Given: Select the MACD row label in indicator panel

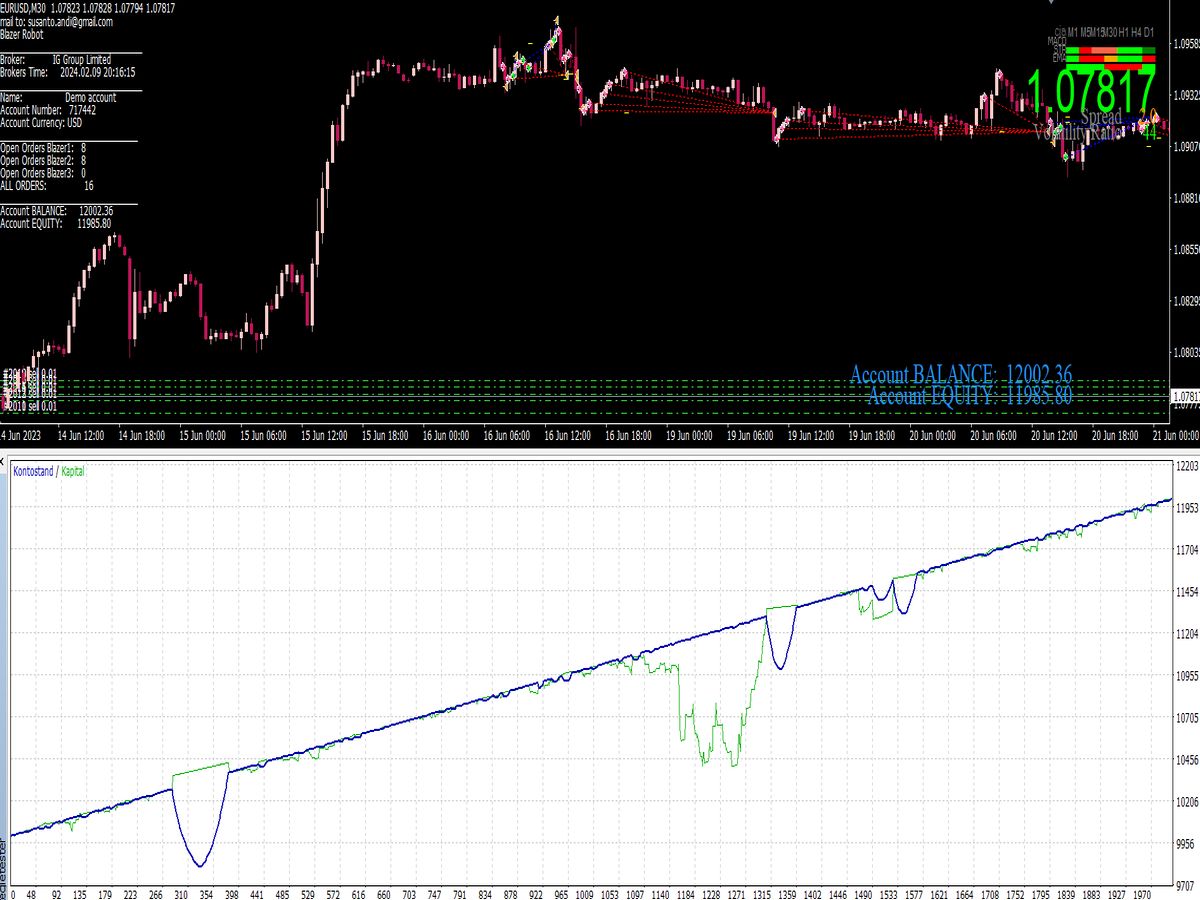Looking at the screenshot, I should point(1056,41).
